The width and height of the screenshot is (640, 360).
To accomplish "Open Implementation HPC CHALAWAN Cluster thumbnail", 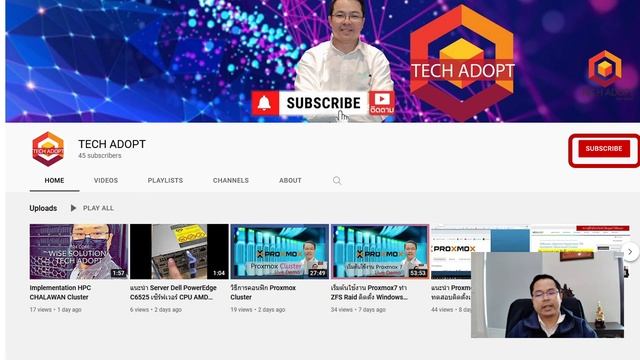I will [78, 251].
